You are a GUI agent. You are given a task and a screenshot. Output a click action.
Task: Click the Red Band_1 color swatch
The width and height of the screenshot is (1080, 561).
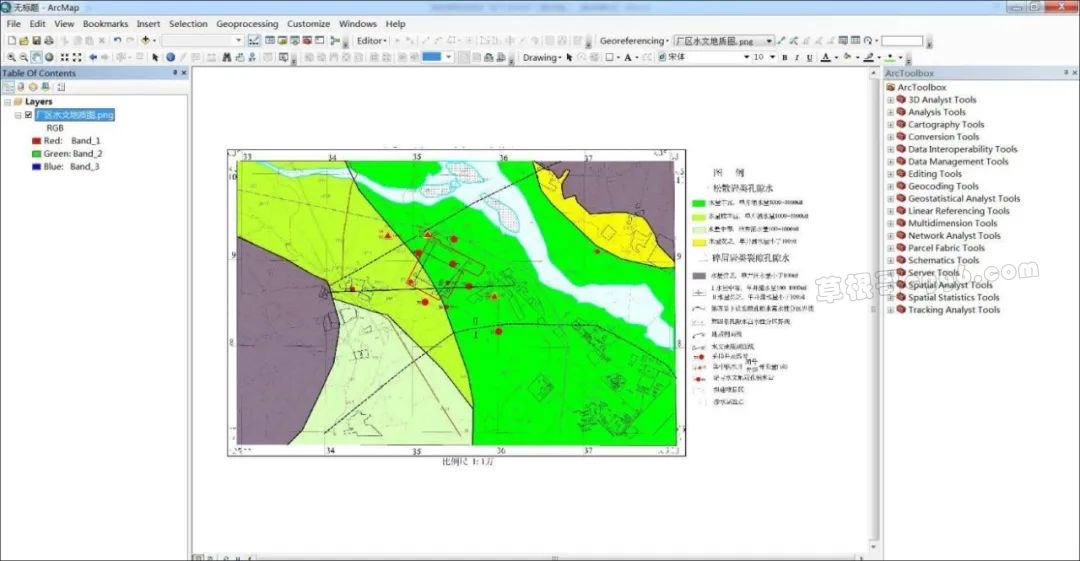[36, 141]
